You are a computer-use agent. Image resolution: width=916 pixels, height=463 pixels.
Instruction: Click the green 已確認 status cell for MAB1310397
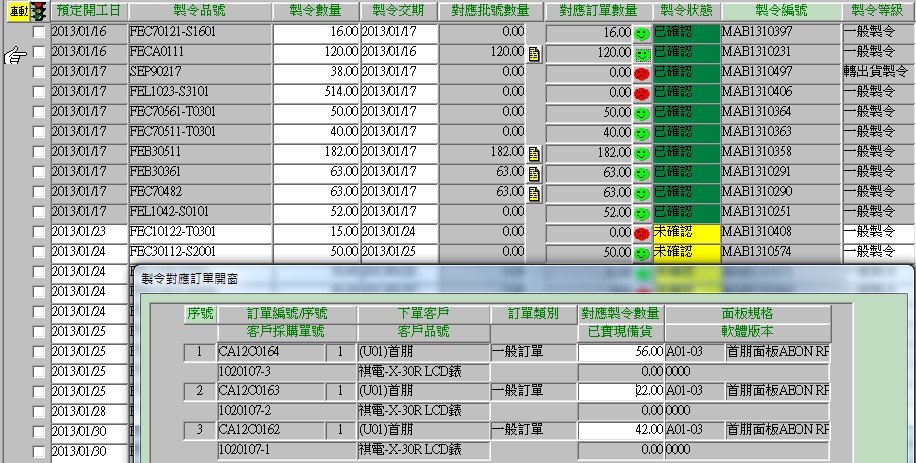686,32
